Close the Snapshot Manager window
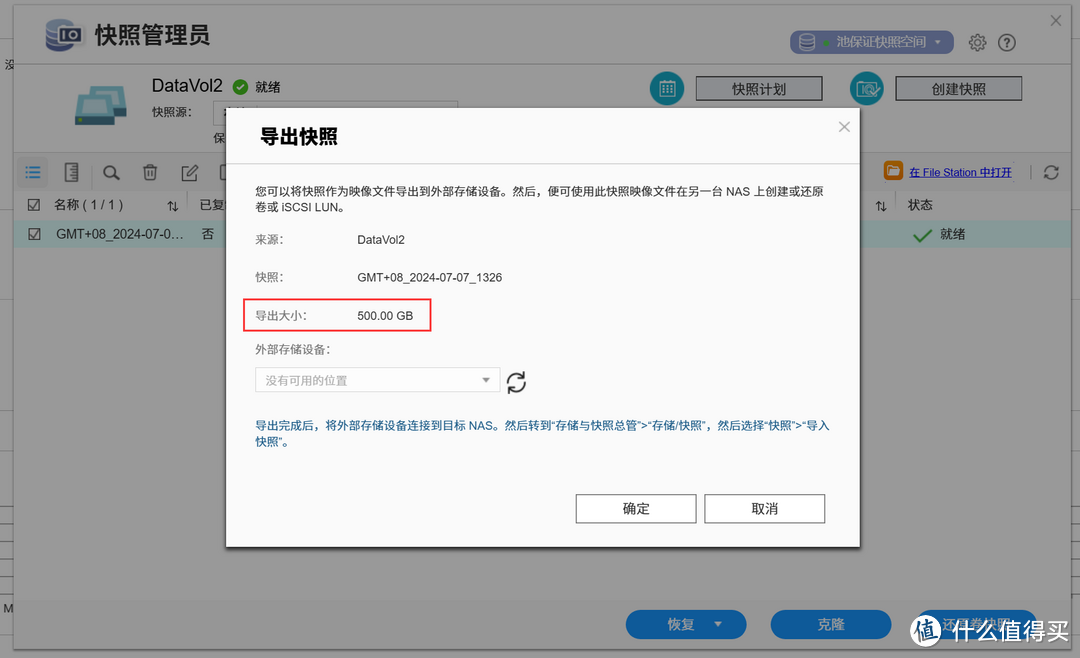The height and width of the screenshot is (658, 1080). click(x=1055, y=21)
